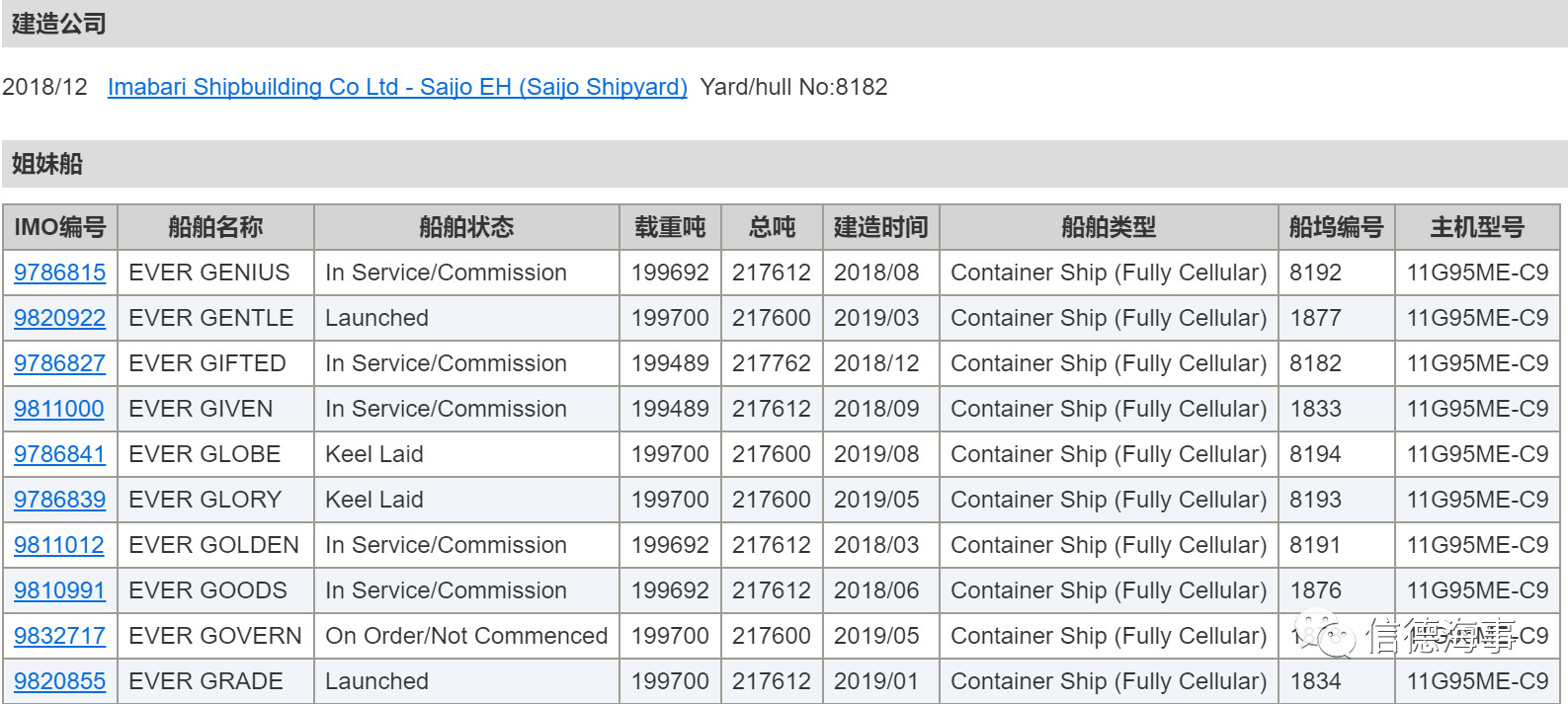Image resolution: width=1568 pixels, height=704 pixels.
Task: Click the 船舶名称 column header
Action: pyautogui.click(x=215, y=227)
